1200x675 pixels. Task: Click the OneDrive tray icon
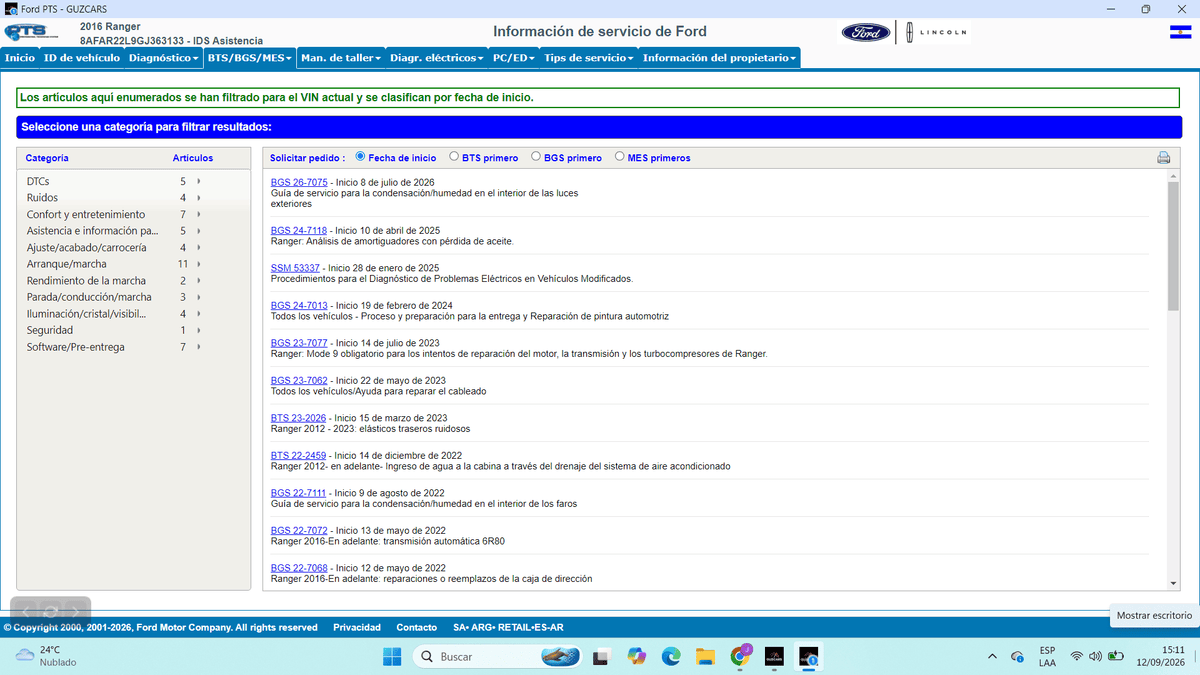[x=1018, y=657]
